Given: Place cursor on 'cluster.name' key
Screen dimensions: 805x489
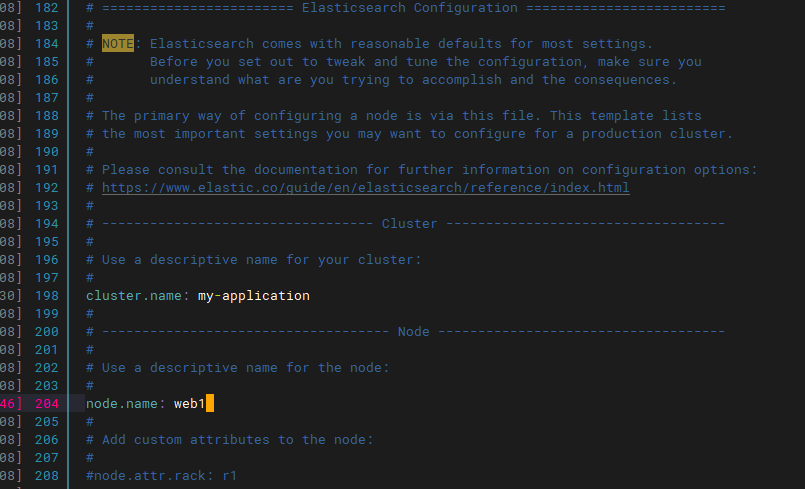Looking at the screenshot, I should click(x=133, y=295).
